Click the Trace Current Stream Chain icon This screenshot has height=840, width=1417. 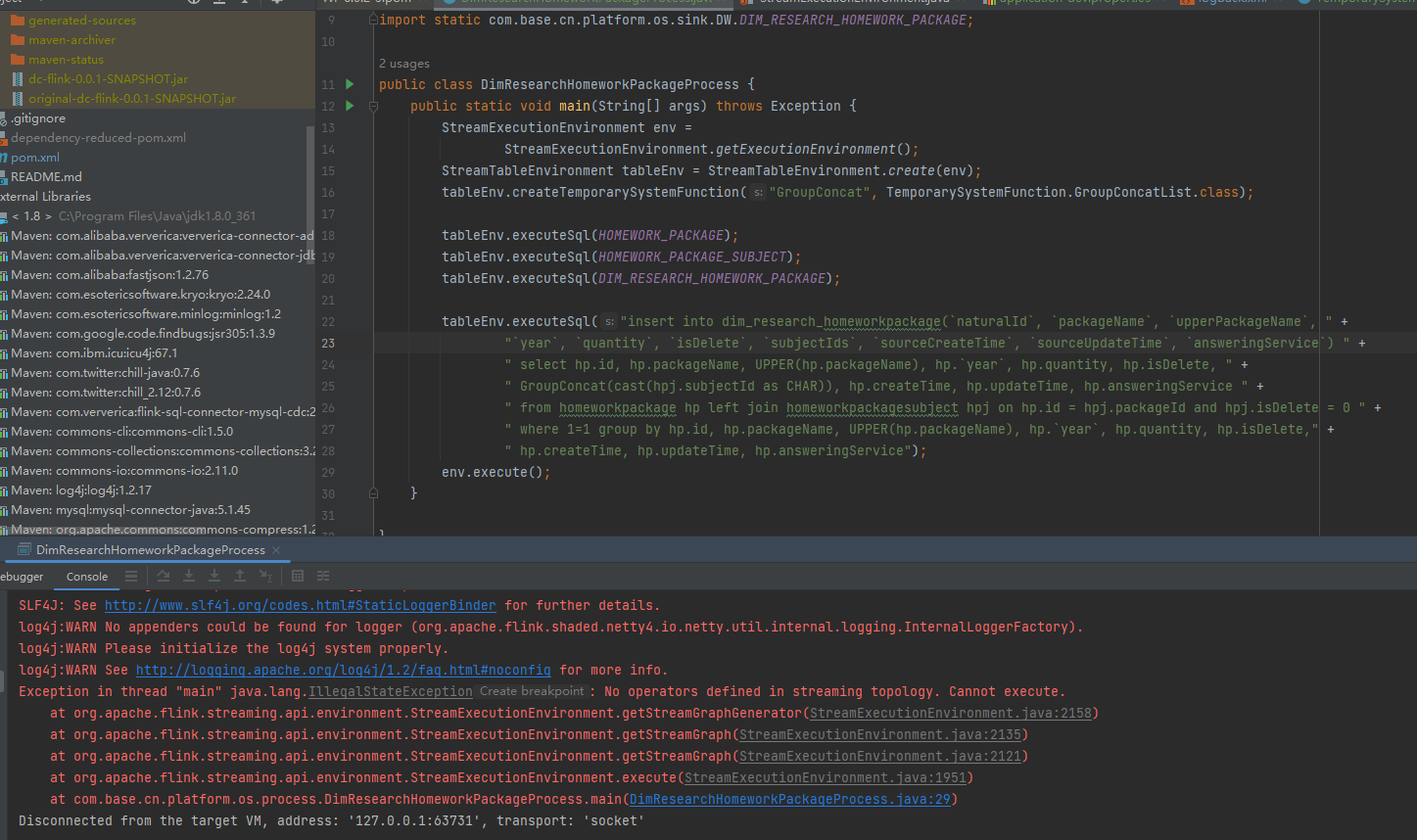[323, 576]
